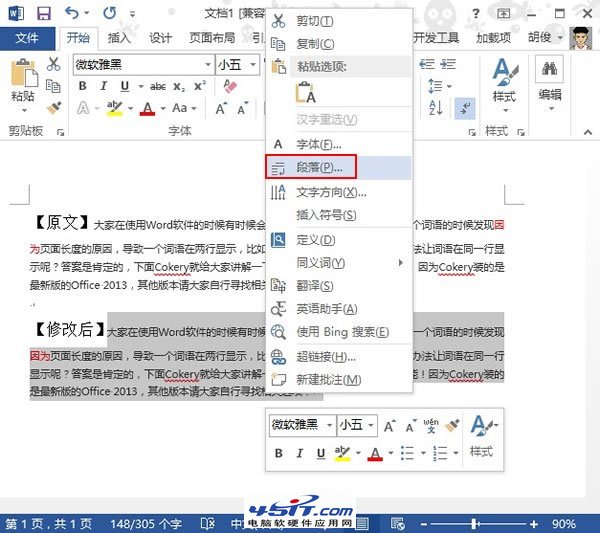The width and height of the screenshot is (600, 533).
Task: Switch to the 设计 ribbon tab
Action: [x=160, y=38]
